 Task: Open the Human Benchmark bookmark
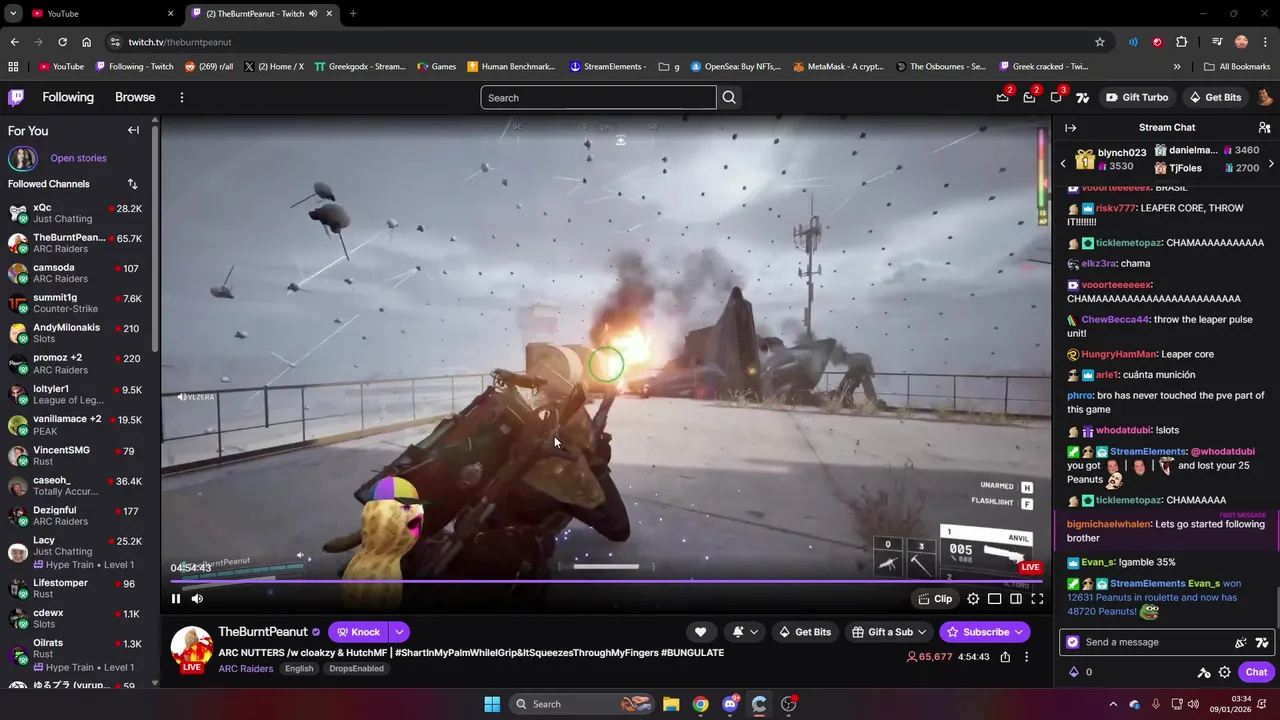(511, 67)
